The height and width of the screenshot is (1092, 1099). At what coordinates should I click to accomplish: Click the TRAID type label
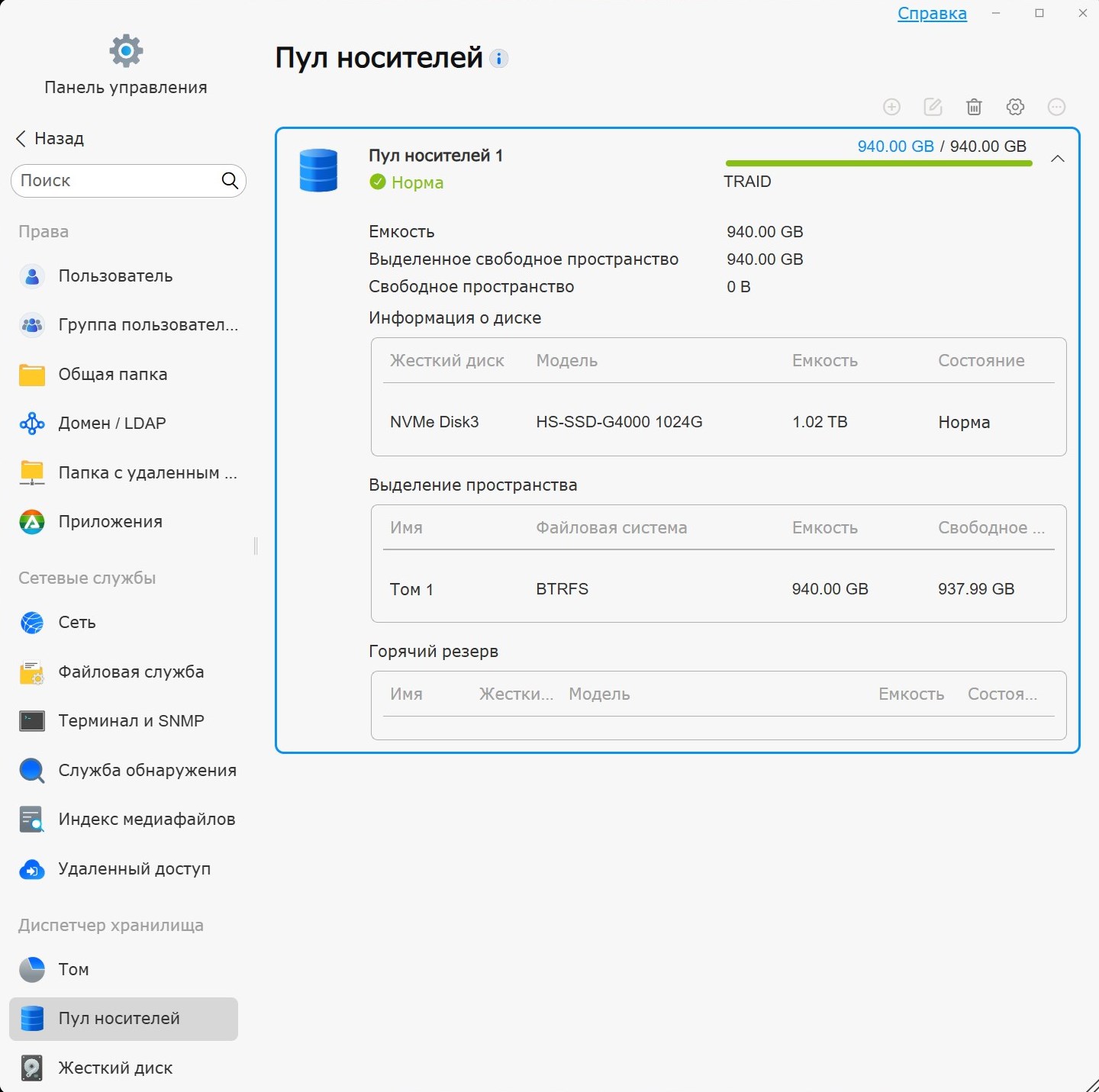pos(747,182)
